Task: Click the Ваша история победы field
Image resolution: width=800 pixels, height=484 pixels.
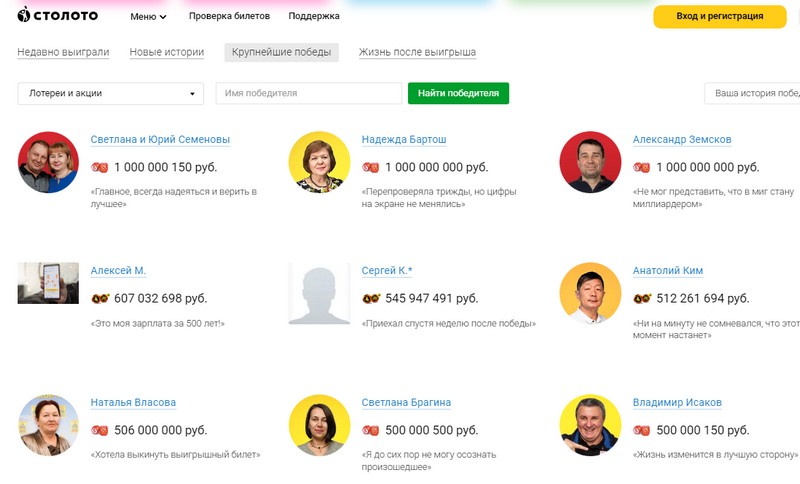Action: click(x=752, y=93)
